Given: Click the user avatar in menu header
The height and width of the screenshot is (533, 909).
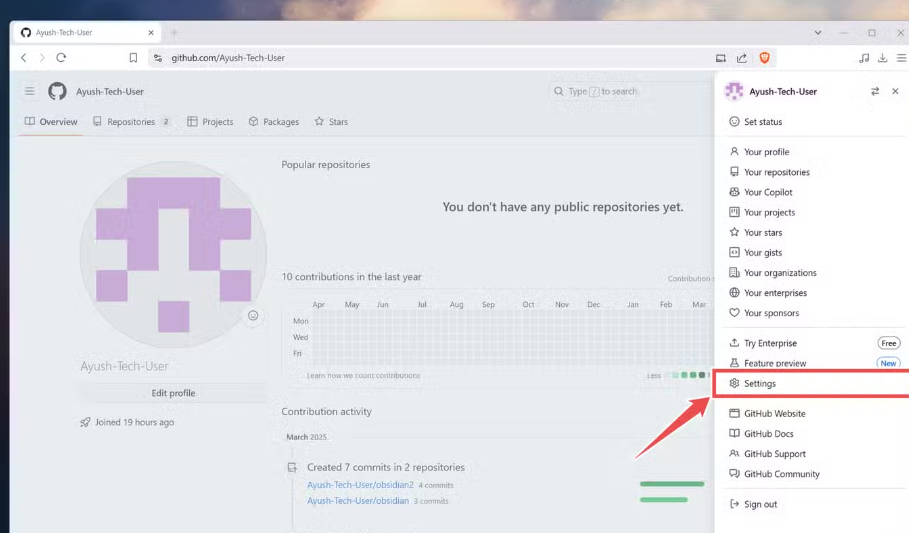Looking at the screenshot, I should 734,91.
